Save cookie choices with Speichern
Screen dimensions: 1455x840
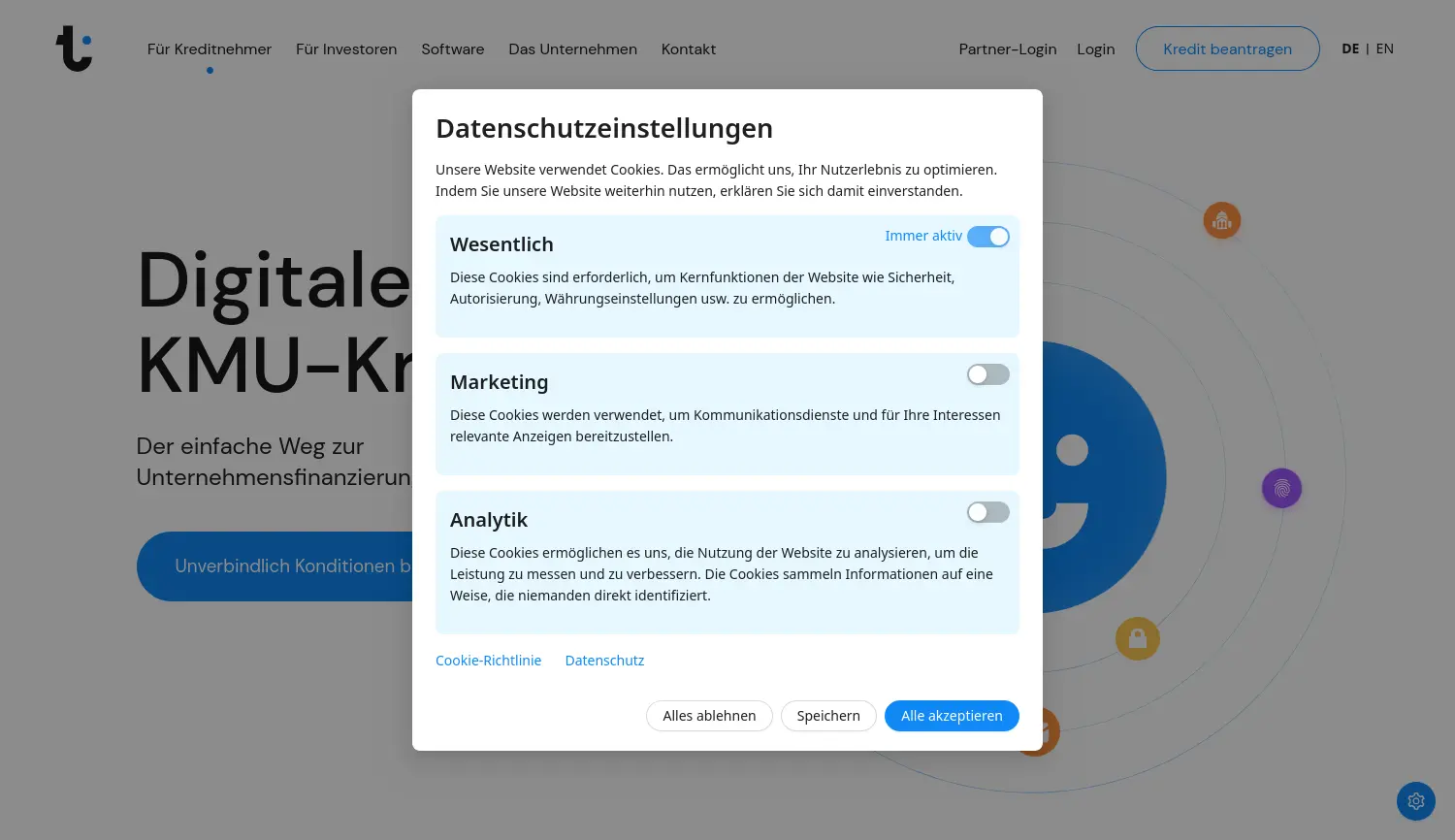pyautogui.click(x=828, y=716)
